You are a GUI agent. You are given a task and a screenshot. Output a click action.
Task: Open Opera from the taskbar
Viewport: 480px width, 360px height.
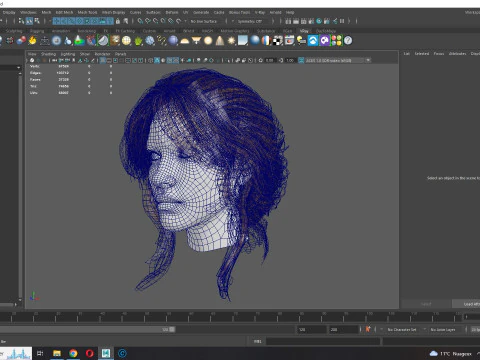90,353
